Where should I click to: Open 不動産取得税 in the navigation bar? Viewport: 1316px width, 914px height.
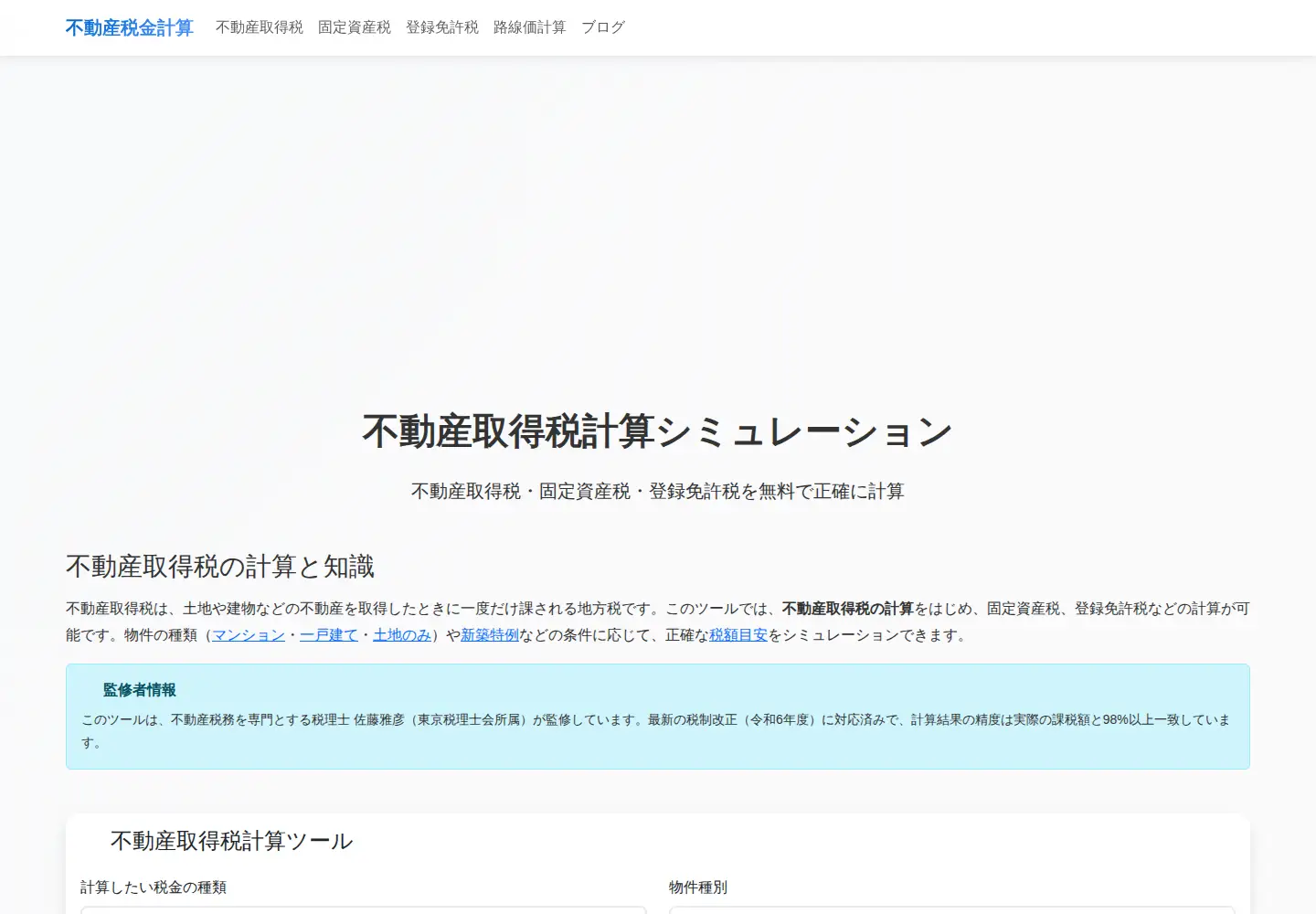point(260,27)
